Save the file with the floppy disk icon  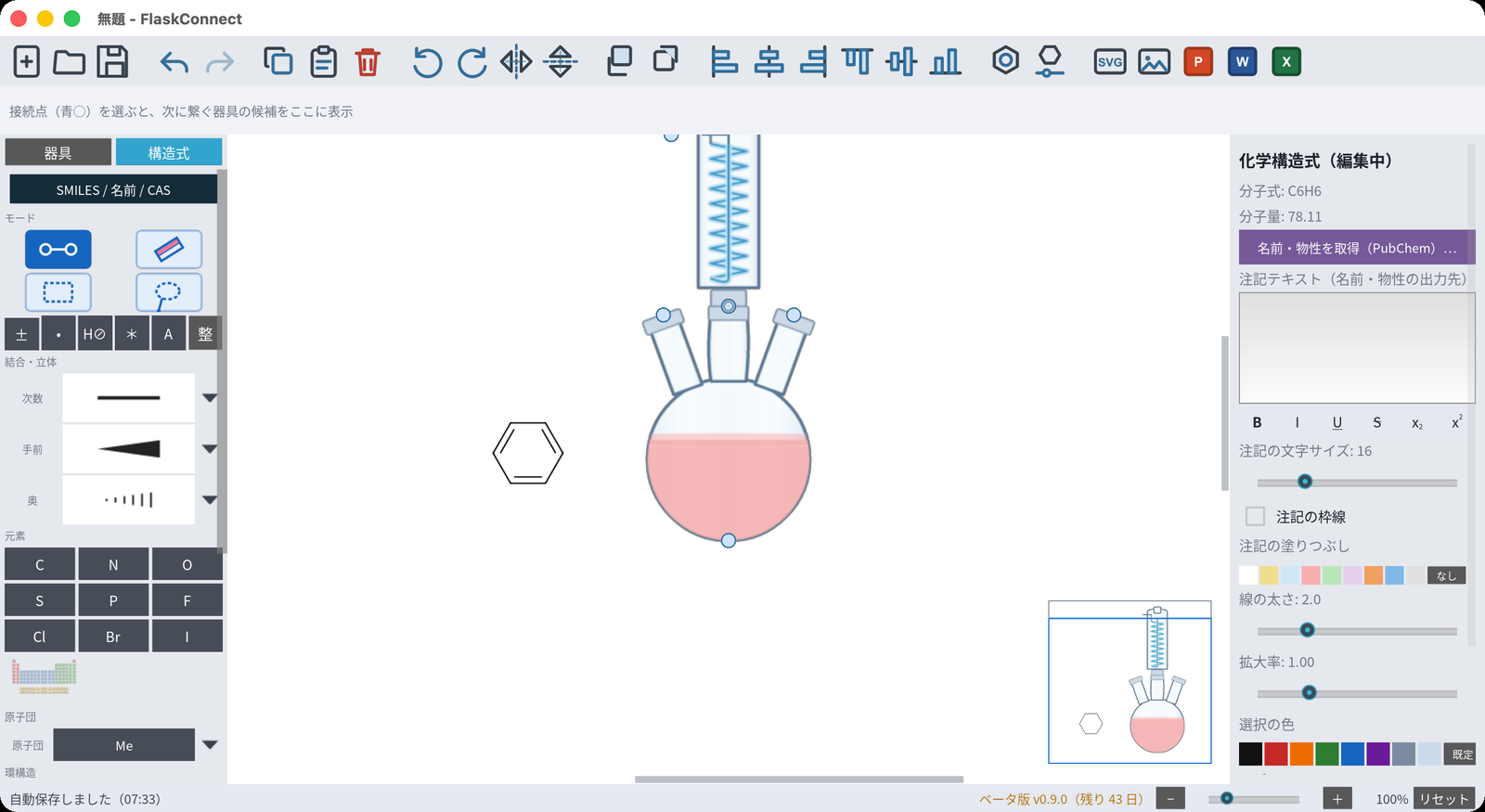point(112,62)
